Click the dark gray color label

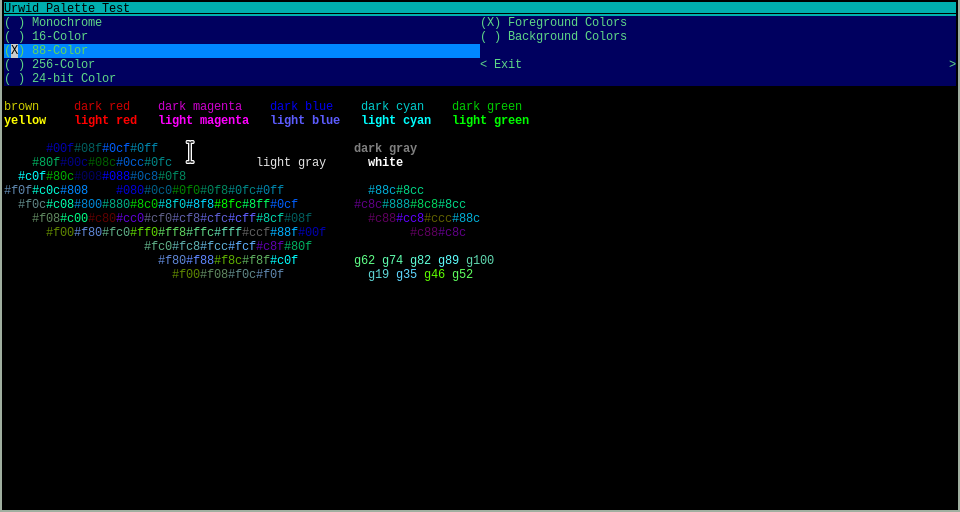click(385, 149)
